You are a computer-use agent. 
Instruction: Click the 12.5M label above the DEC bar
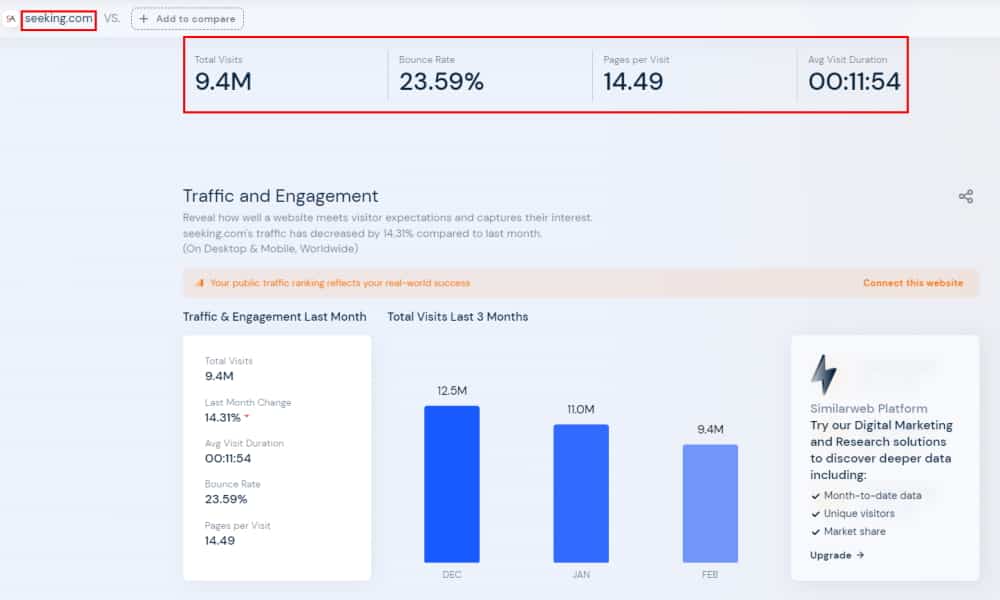[452, 391]
